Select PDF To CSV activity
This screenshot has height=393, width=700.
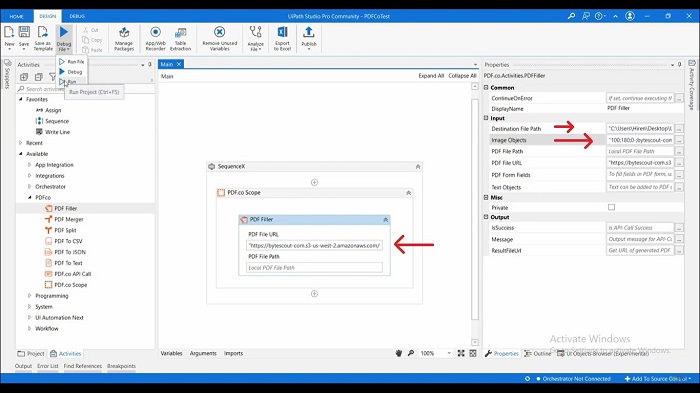68,241
